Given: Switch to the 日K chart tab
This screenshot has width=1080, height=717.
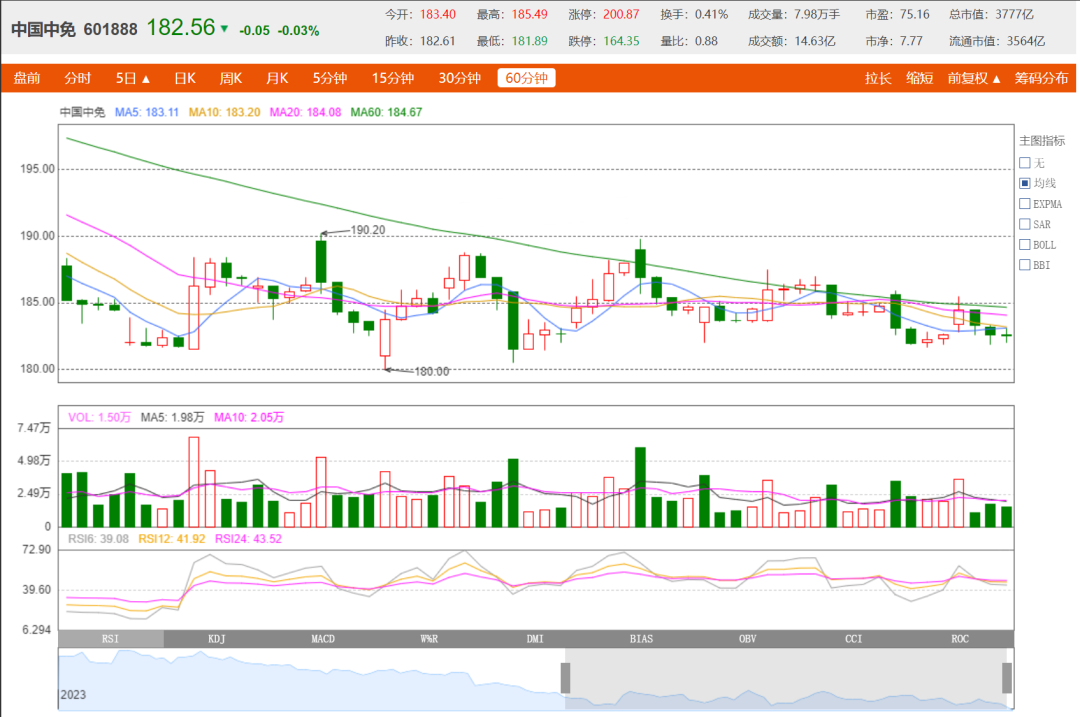Looking at the screenshot, I should pos(185,79).
